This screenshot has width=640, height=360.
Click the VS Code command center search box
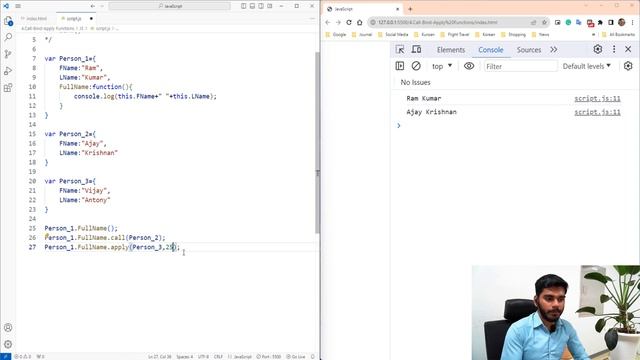(169, 6)
